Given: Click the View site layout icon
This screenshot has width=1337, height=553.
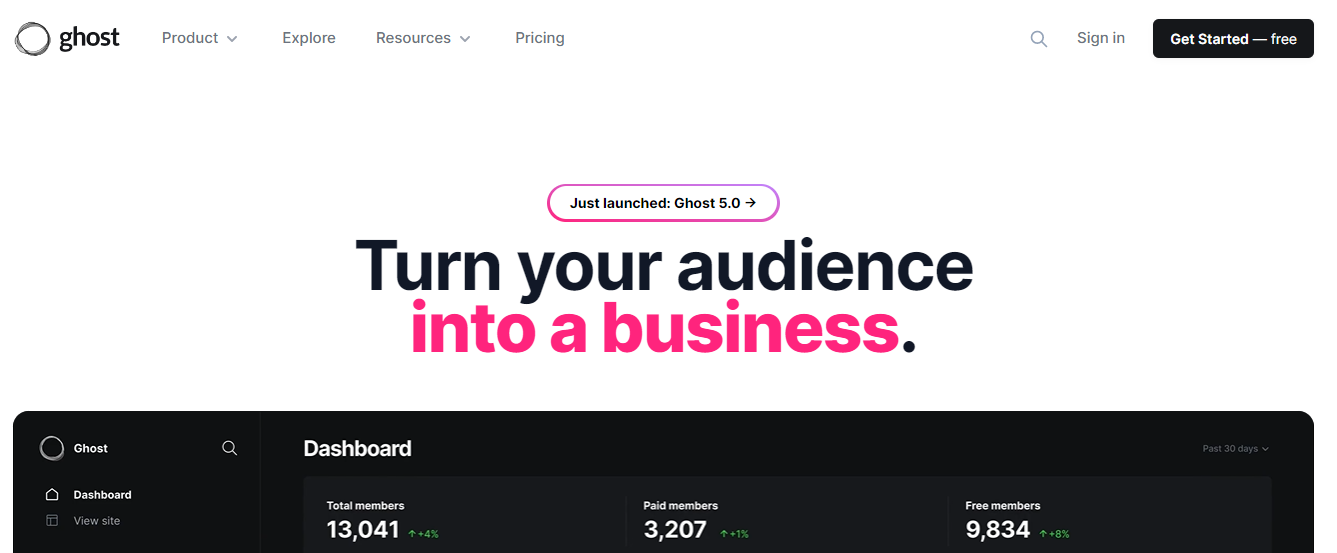Looking at the screenshot, I should click(x=52, y=521).
